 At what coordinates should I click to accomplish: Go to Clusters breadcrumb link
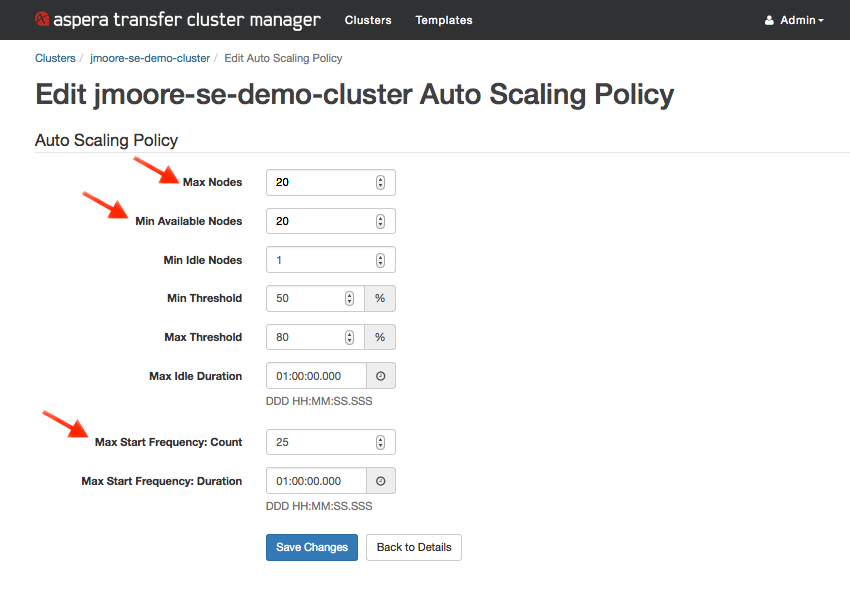(55, 58)
